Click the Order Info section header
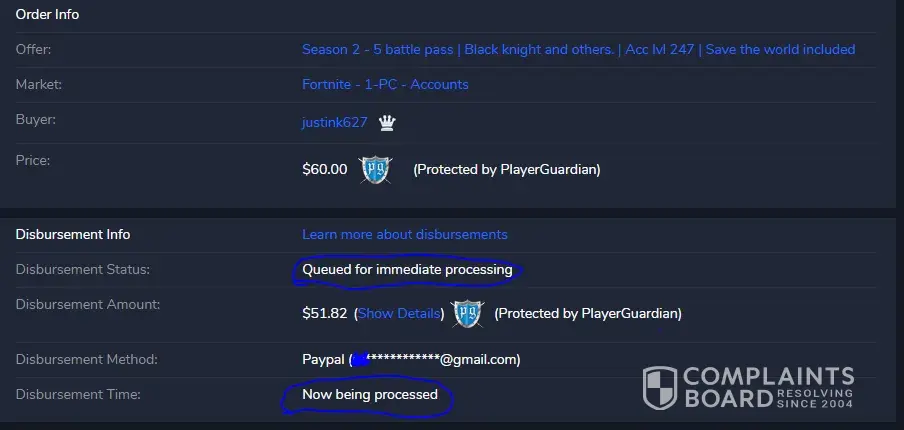Viewport: 904px width, 430px height. [x=47, y=14]
